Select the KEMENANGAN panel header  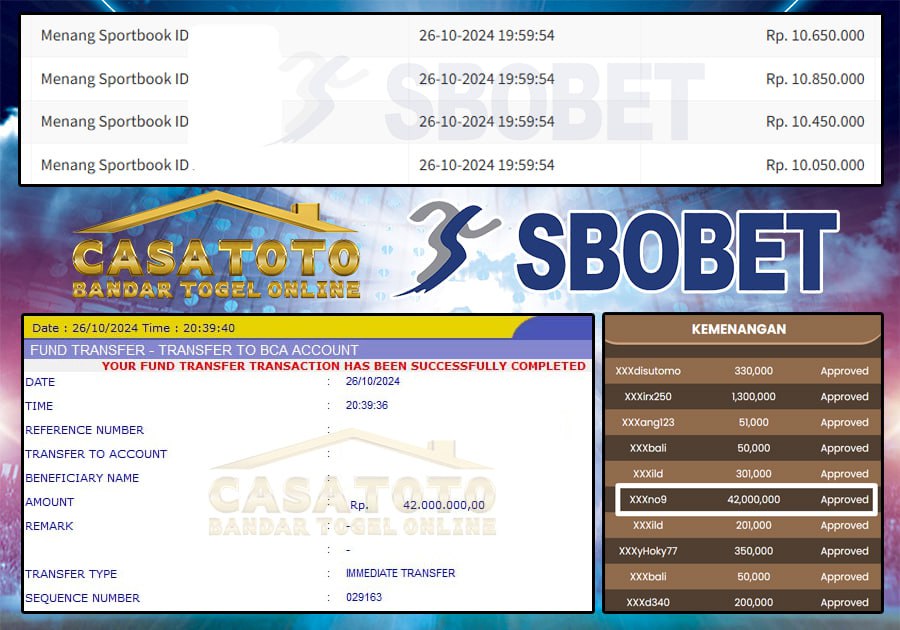tap(738, 328)
